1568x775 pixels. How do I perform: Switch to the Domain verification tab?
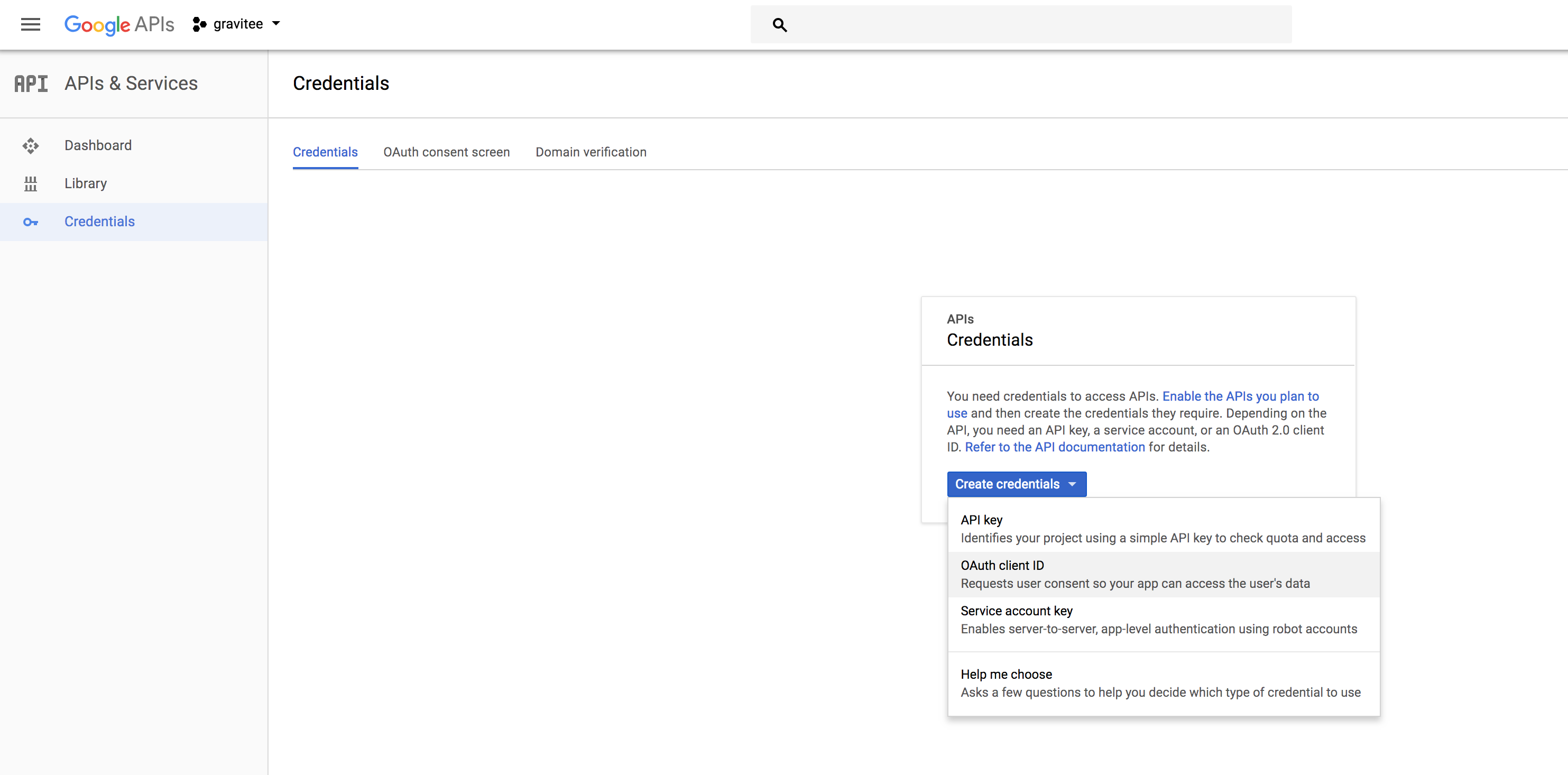coord(591,152)
